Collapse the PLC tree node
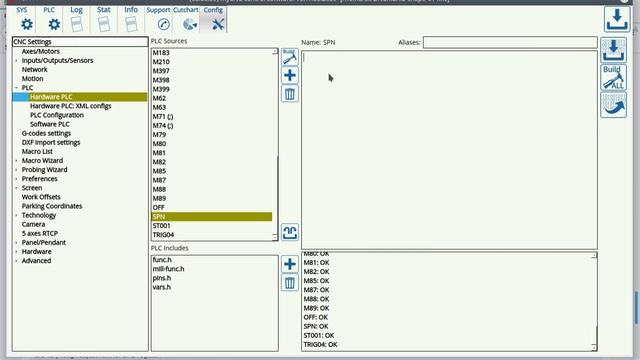The height and width of the screenshot is (360, 640). tap(16, 88)
